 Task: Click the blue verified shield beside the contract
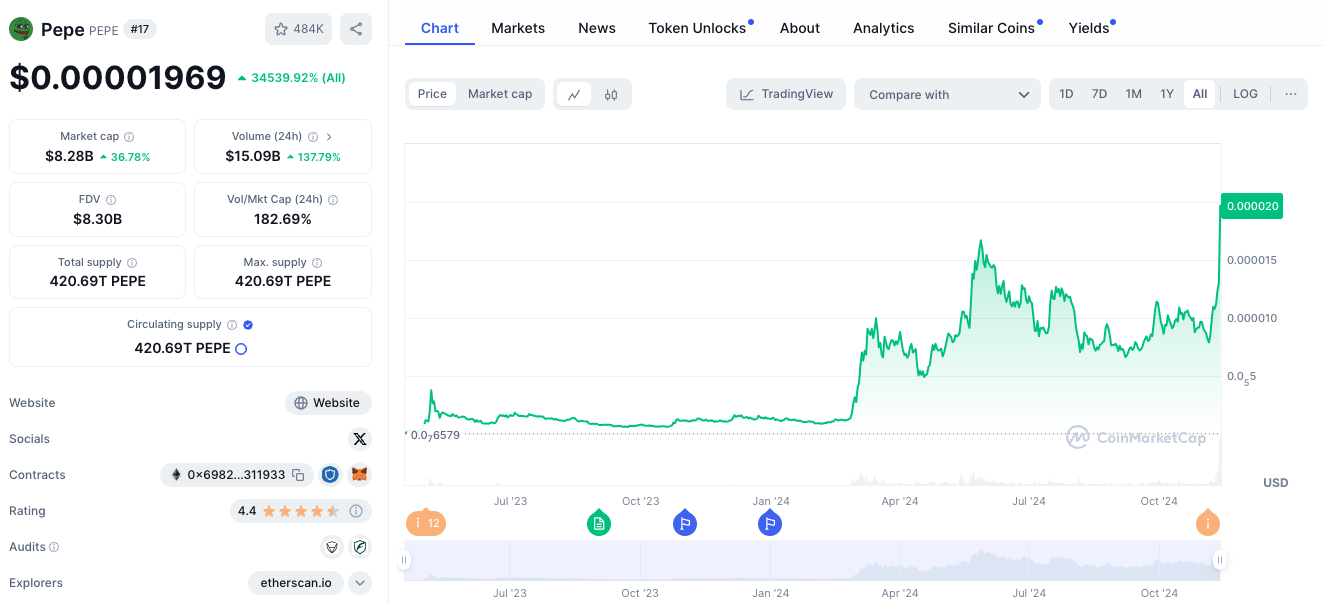tap(330, 474)
